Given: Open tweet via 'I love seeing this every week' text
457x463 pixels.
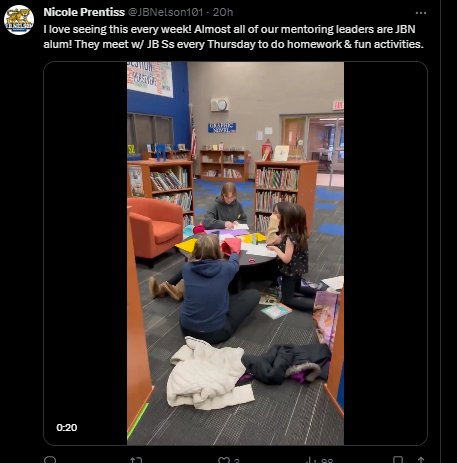Looking at the screenshot, I should [x=118, y=29].
